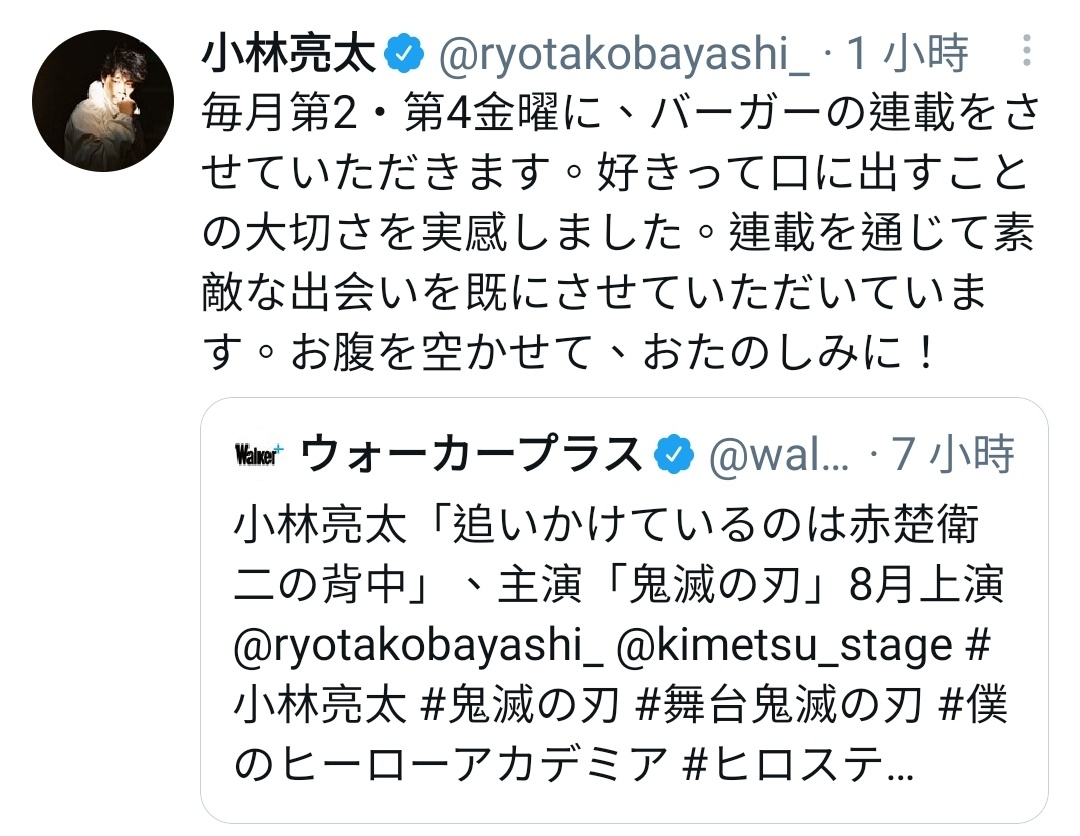This screenshot has width=1080, height=836.
Task: Open the @ryotakobayashi_ handle in tweet header
Action: pos(624,54)
